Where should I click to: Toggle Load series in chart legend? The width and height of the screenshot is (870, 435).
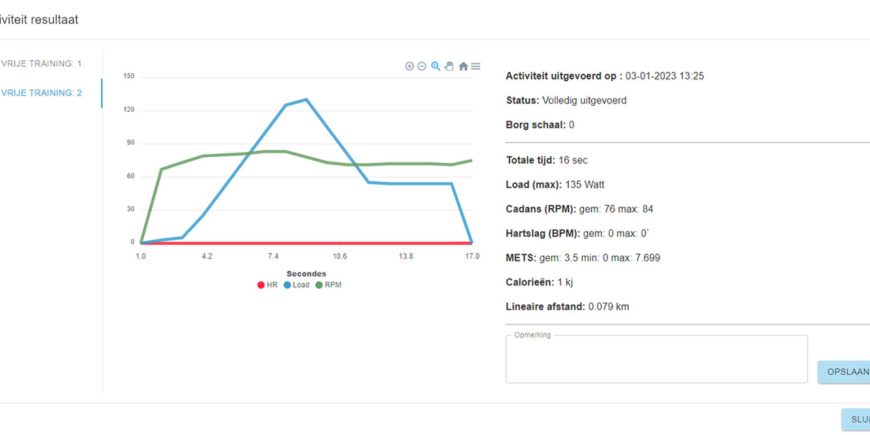click(x=300, y=285)
